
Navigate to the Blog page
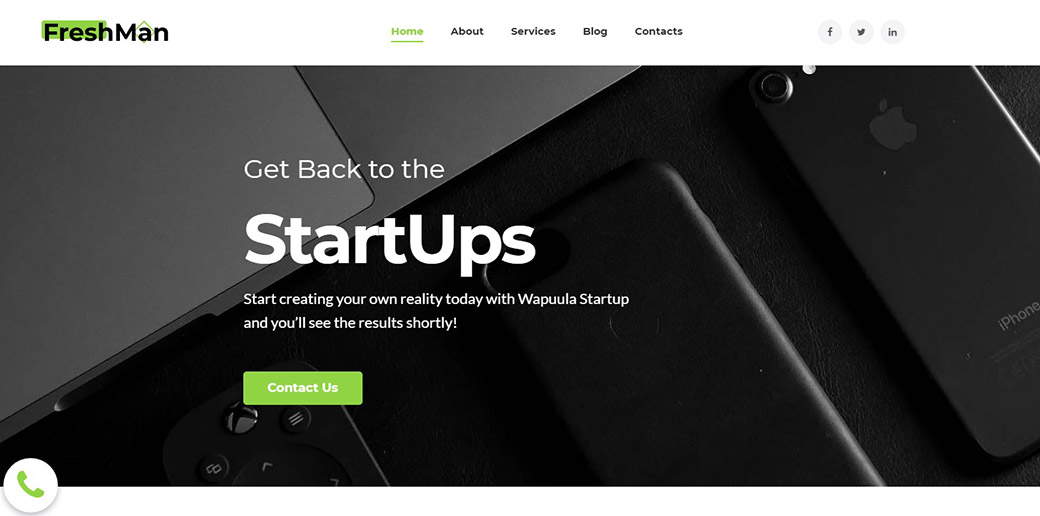[595, 31]
